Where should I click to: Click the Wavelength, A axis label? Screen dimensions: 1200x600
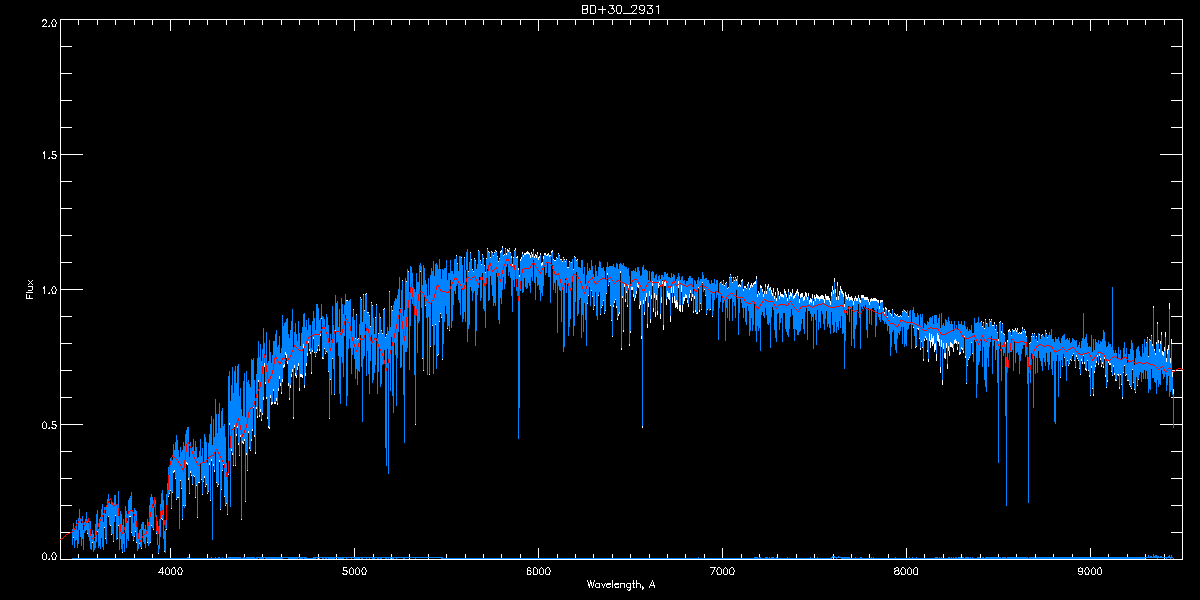tap(620, 584)
